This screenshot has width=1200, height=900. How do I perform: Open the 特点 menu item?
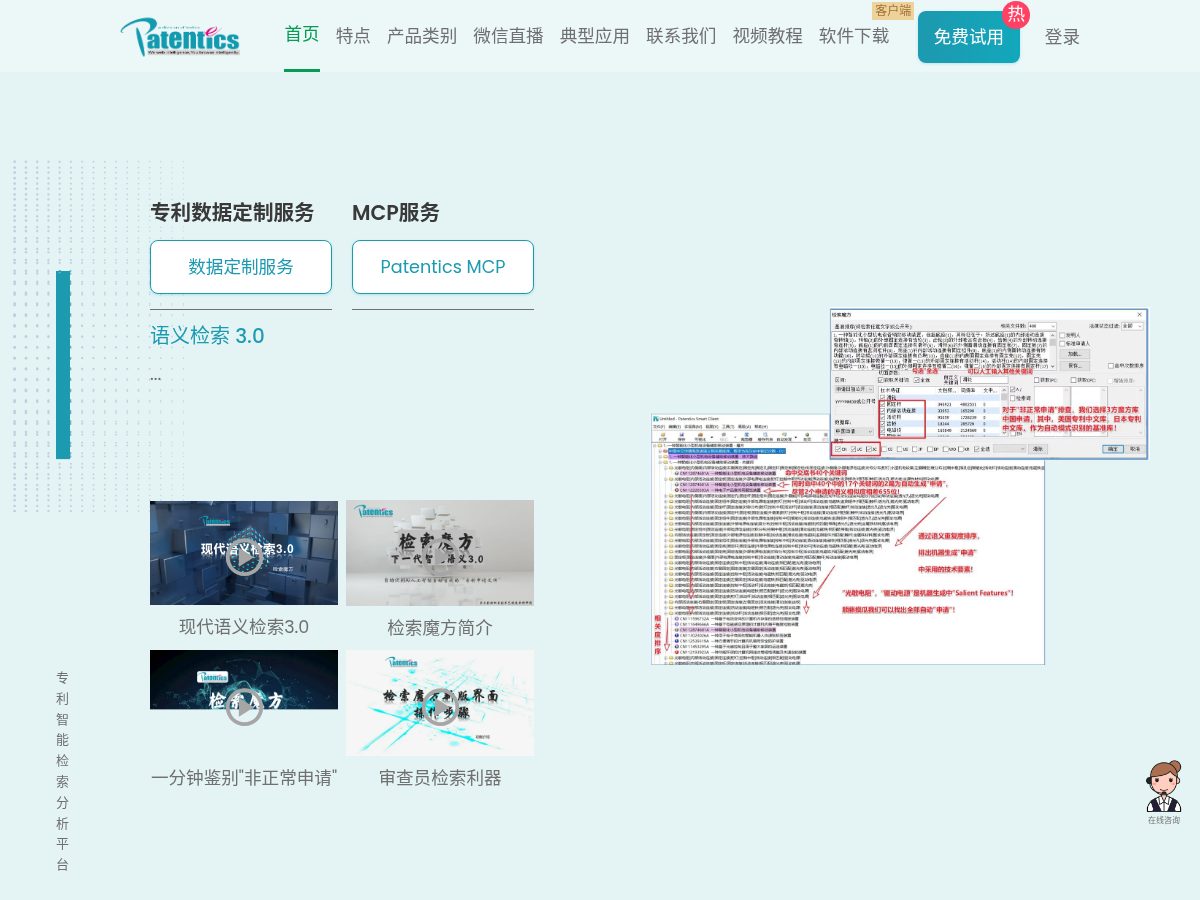point(353,36)
